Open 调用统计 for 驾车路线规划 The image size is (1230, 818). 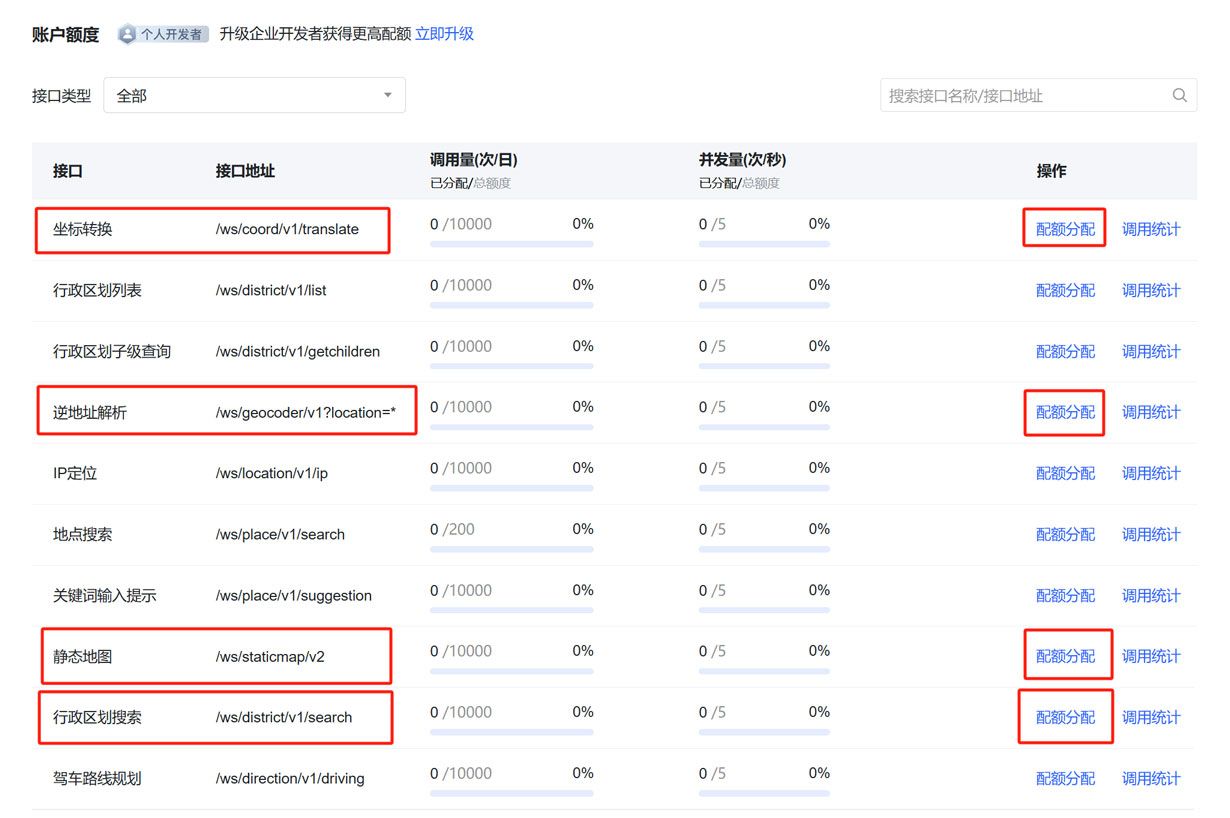1151,778
